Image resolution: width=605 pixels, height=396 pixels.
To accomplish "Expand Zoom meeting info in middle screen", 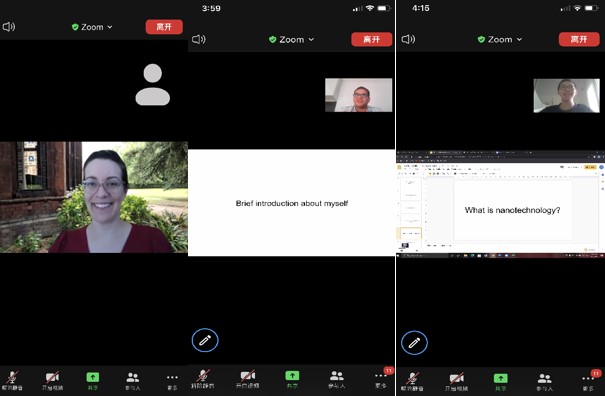I will 291,39.
